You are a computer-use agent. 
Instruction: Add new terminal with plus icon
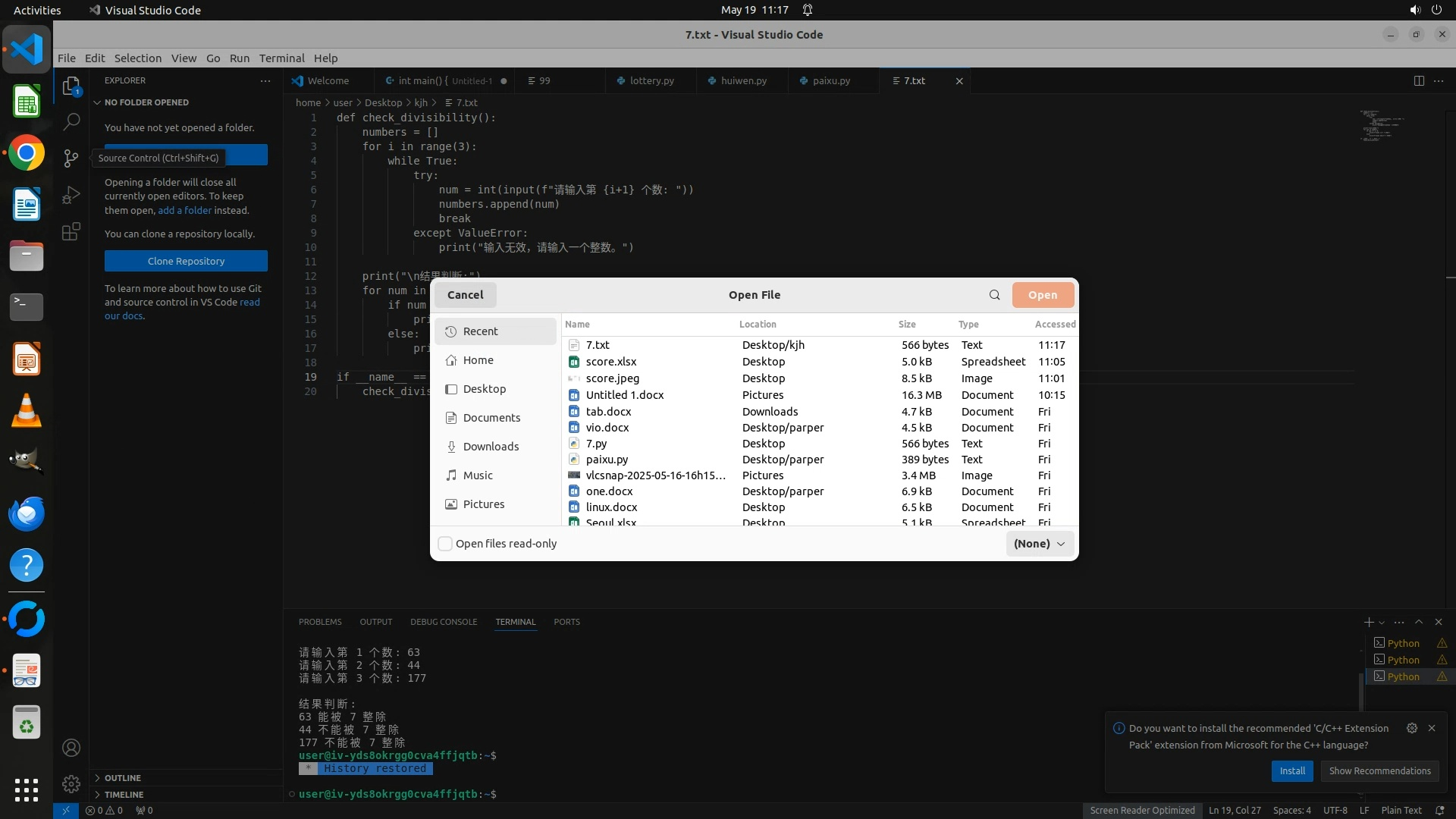[1368, 622]
